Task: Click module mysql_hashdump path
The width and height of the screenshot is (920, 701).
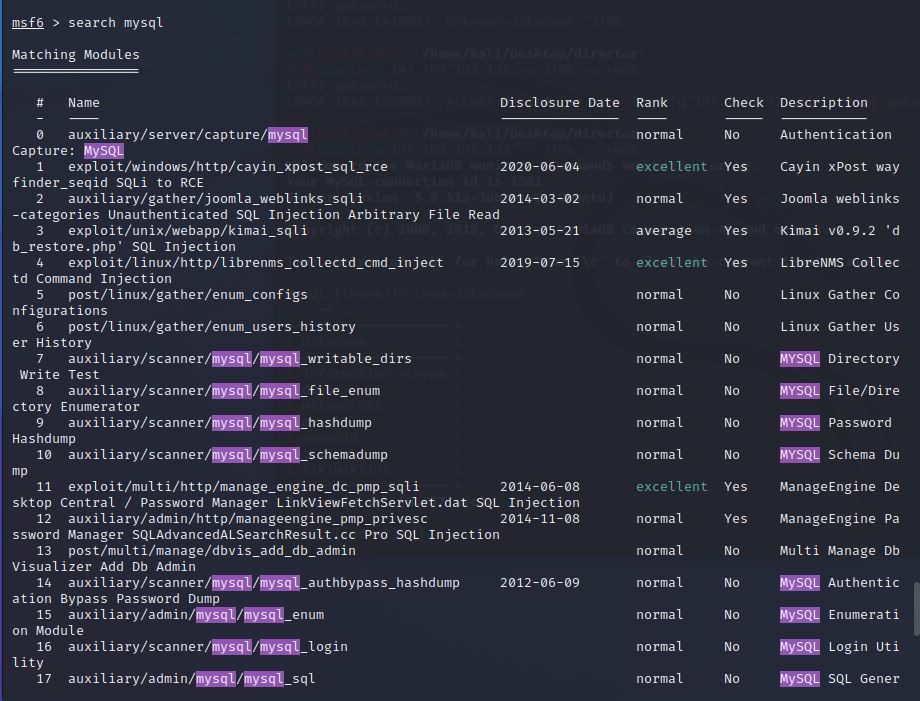Action: click(x=220, y=422)
